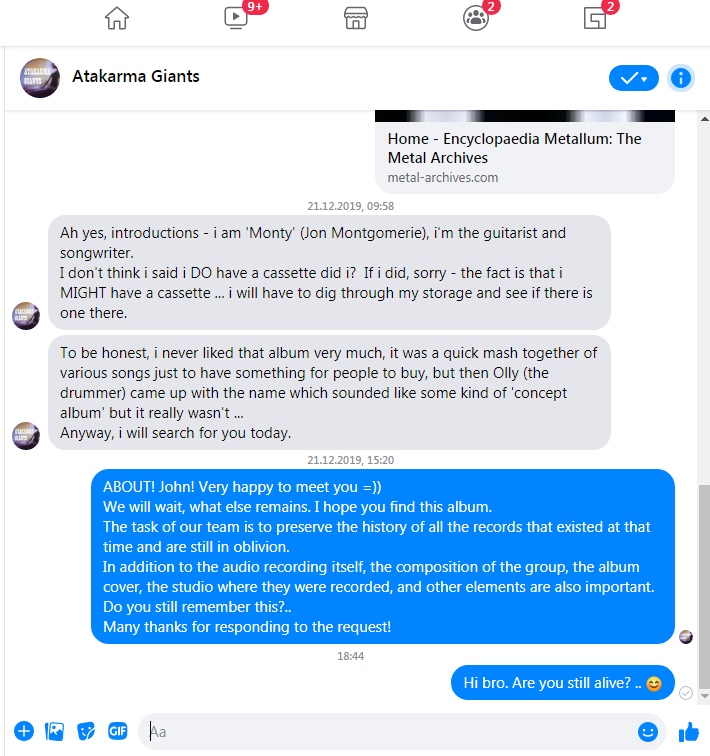This screenshot has height=756, width=710.
Task: Click sender avatar beside Monty's introduction message
Action: pyautogui.click(x=26, y=316)
